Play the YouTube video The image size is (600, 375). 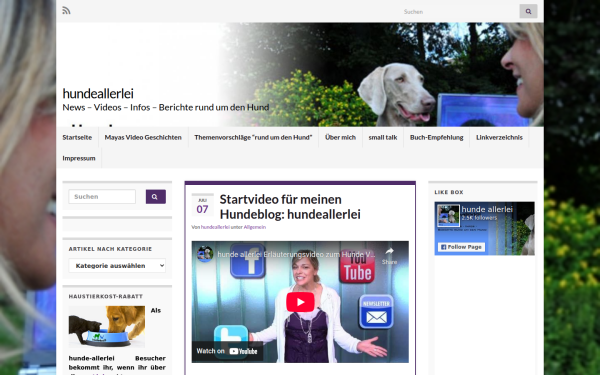[300, 302]
